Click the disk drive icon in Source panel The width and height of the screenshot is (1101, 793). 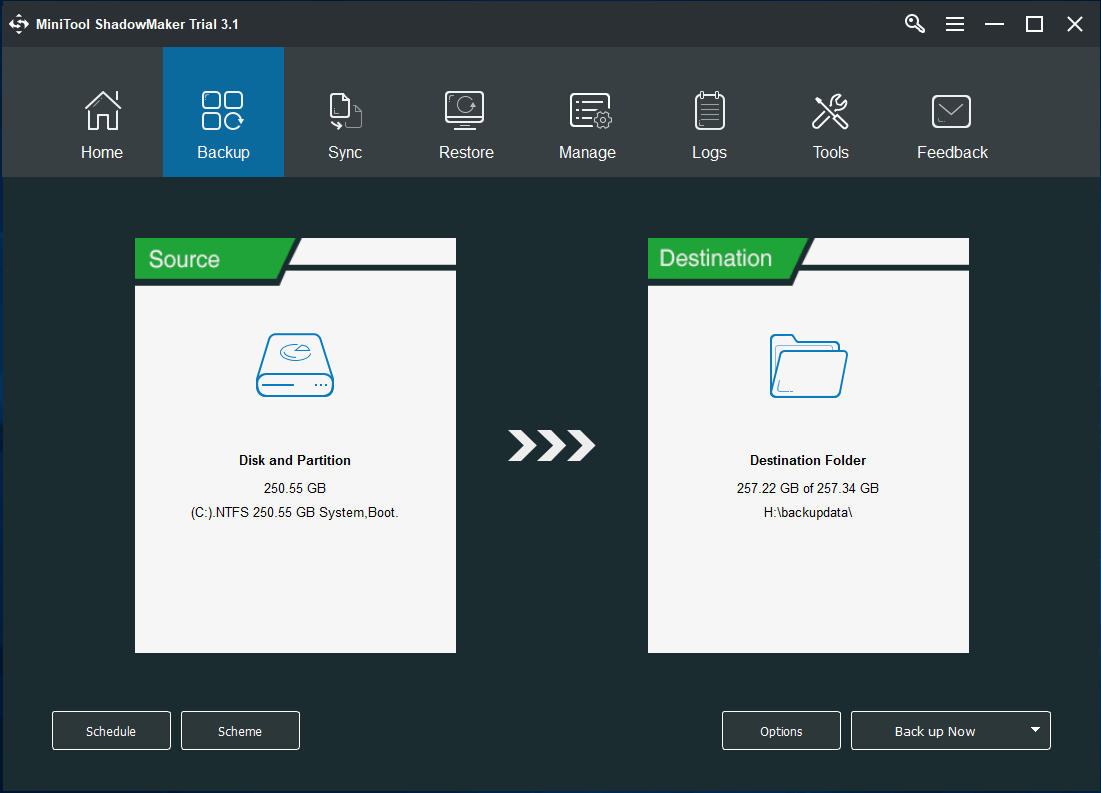click(x=294, y=365)
